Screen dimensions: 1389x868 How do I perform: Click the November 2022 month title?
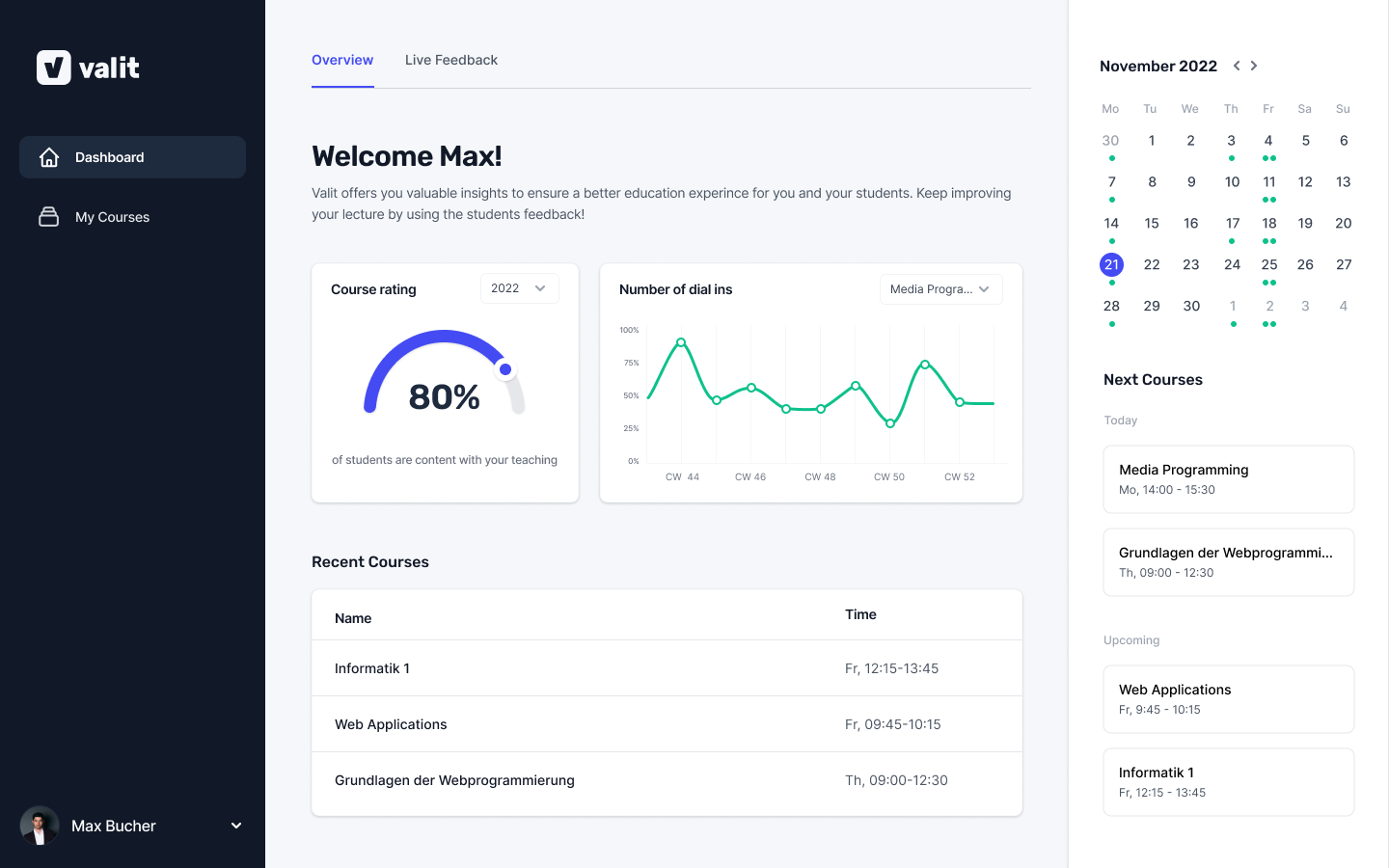[x=1158, y=67]
